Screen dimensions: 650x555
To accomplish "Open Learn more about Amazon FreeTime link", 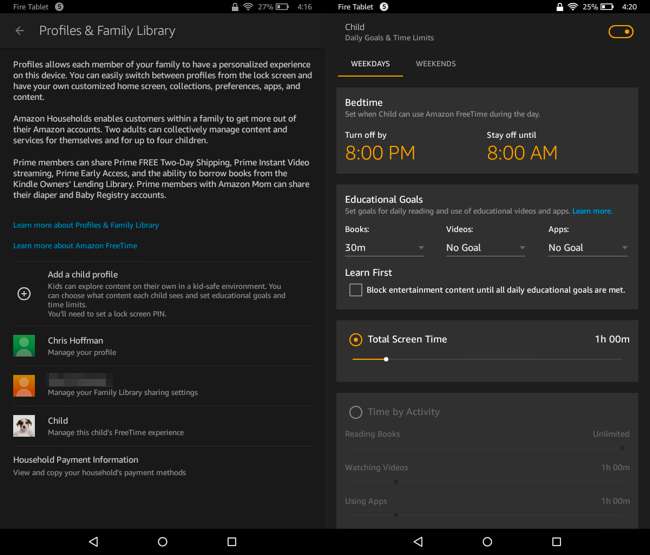I will (x=75, y=245).
